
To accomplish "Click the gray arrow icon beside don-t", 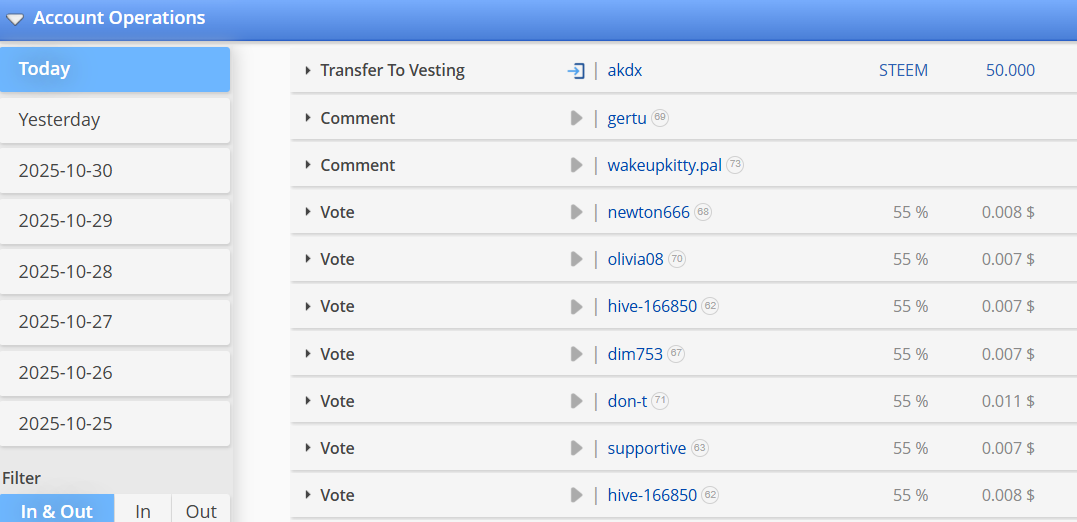I will (576, 401).
